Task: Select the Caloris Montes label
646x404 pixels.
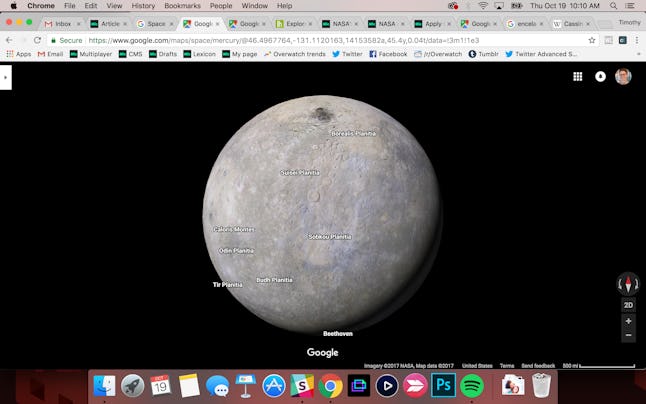Action: coord(234,229)
